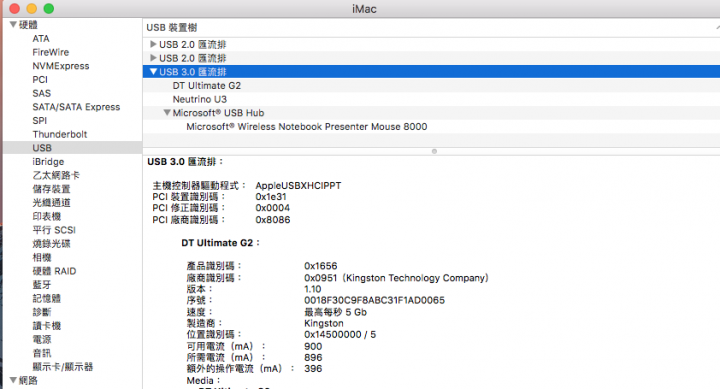Click the location ID 0x14500000 / 5
Viewport: 720px width, 389px height.
click(340, 334)
